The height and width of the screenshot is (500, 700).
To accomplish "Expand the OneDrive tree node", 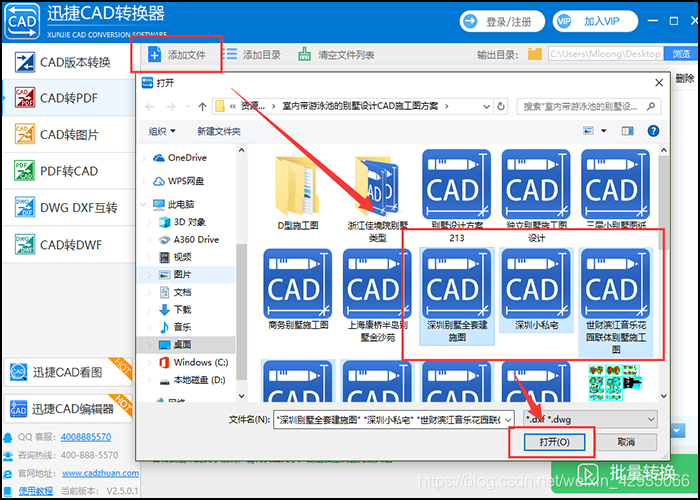I will (144, 158).
